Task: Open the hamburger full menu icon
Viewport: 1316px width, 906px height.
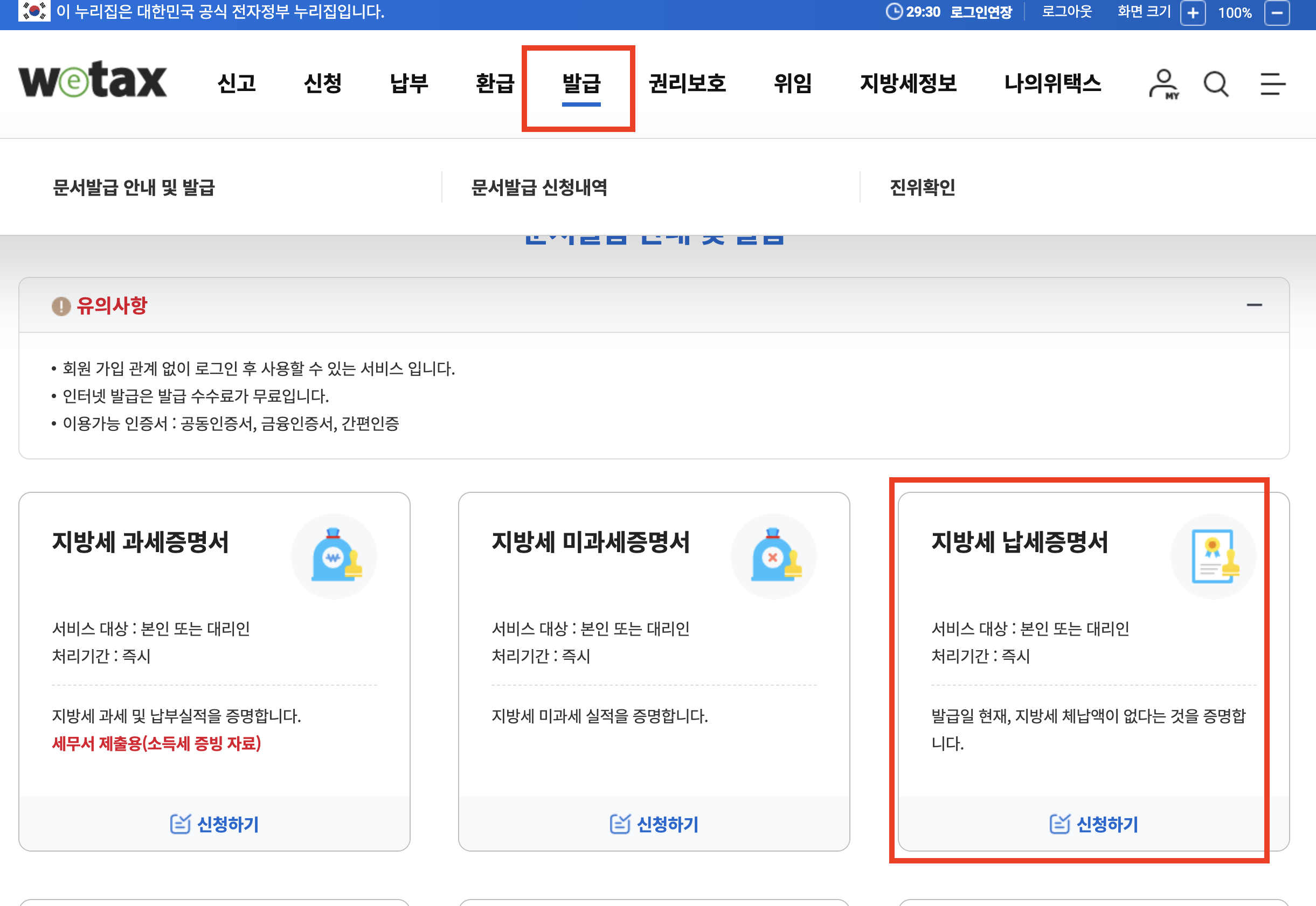Action: 1272,84
